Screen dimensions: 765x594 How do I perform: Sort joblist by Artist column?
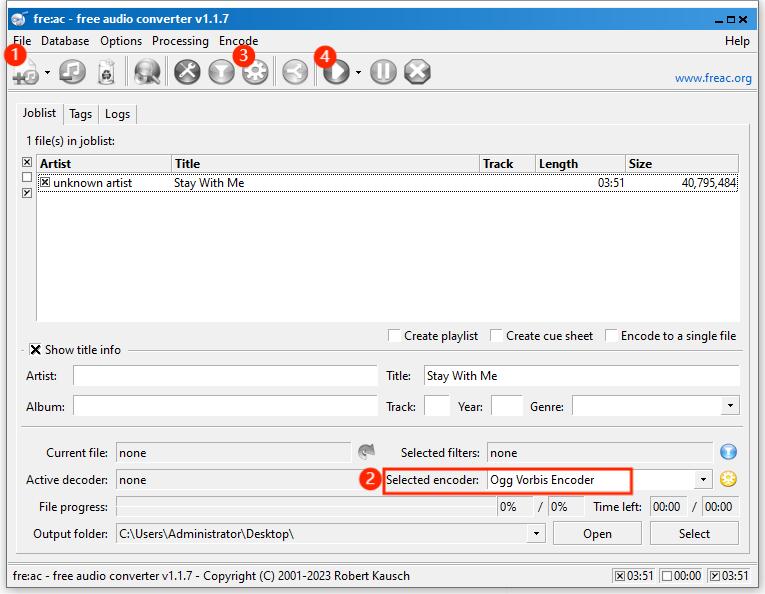(104, 164)
